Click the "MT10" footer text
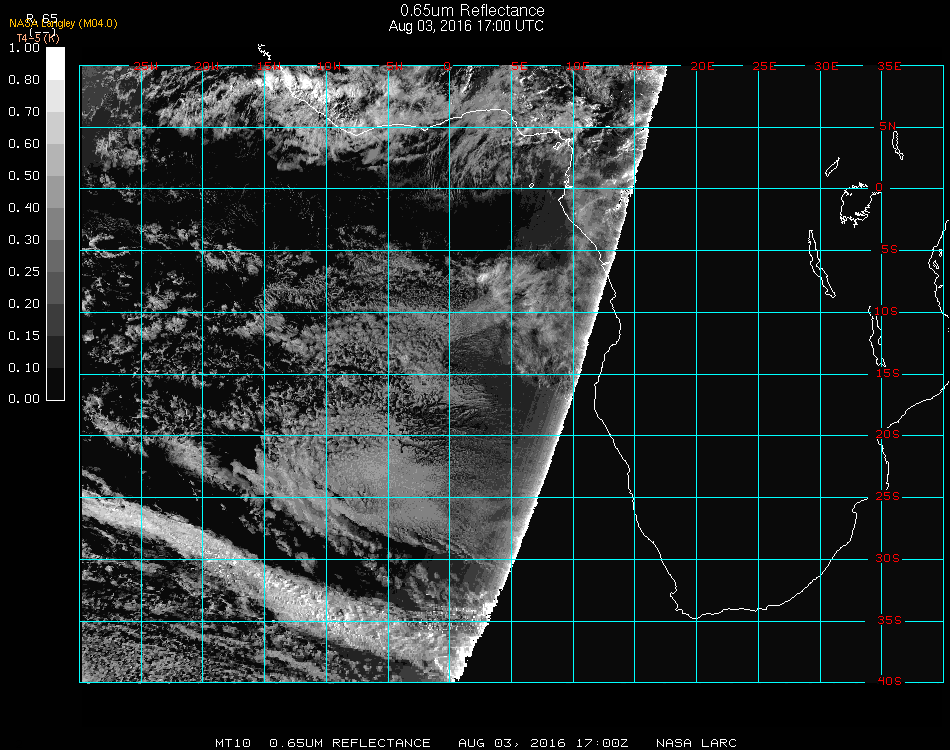950x750 pixels. coord(233,743)
